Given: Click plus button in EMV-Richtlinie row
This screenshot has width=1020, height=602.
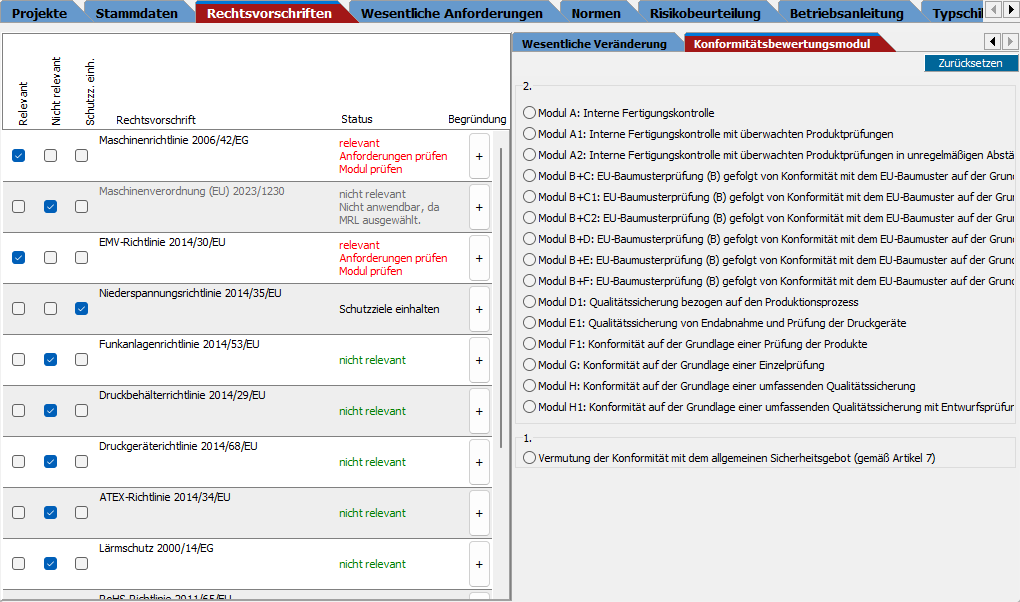Looking at the screenshot, I should click(479, 258).
